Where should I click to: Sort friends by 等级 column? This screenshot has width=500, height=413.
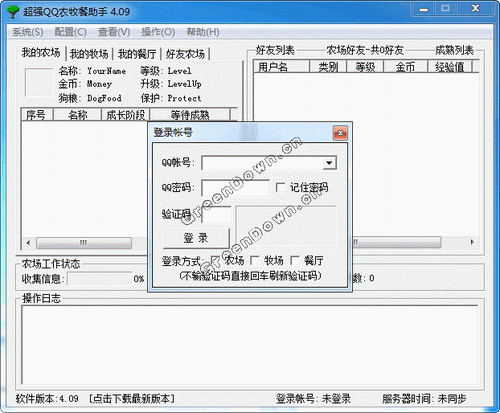point(365,67)
